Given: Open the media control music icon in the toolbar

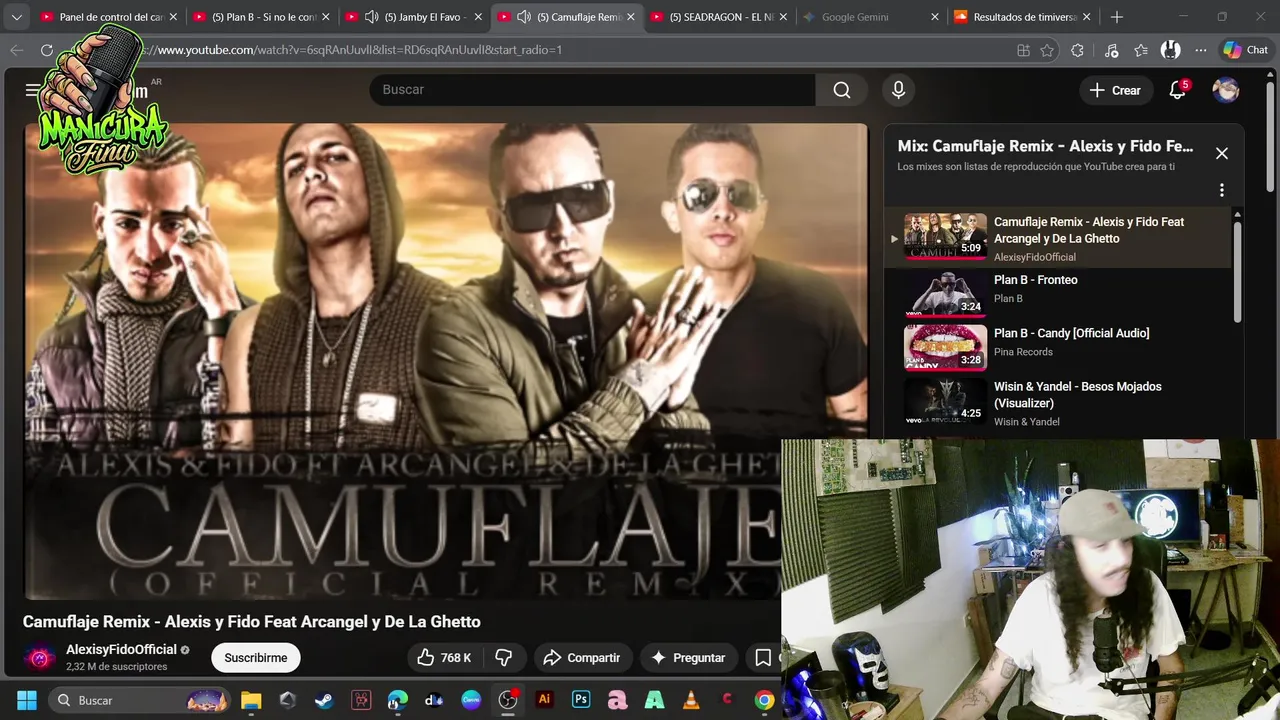Looking at the screenshot, I should coord(1111,50).
